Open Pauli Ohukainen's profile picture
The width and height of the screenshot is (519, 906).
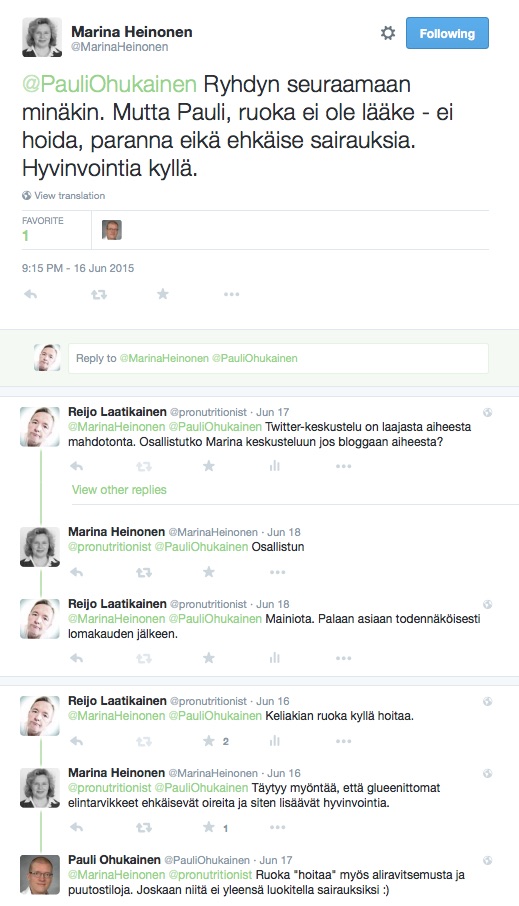coord(40,875)
